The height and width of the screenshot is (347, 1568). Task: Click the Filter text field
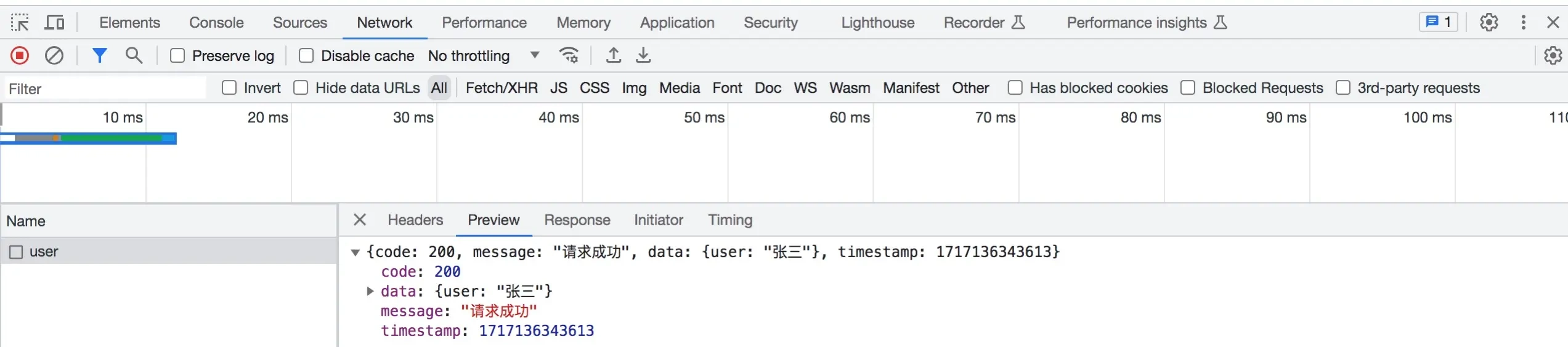point(105,89)
